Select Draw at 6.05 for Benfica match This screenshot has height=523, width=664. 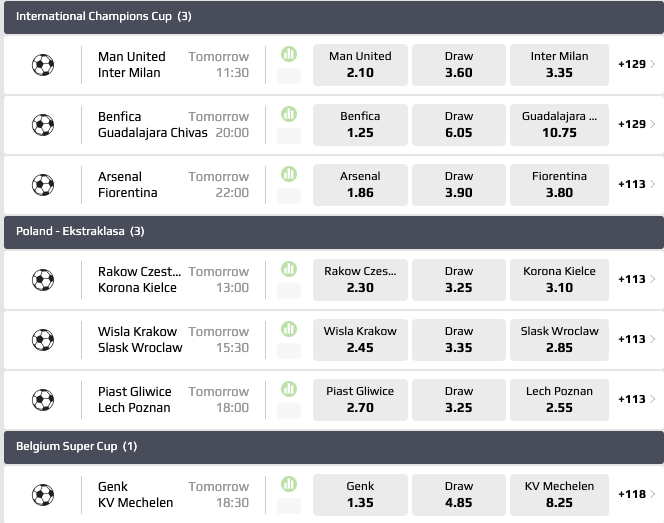pyautogui.click(x=459, y=125)
